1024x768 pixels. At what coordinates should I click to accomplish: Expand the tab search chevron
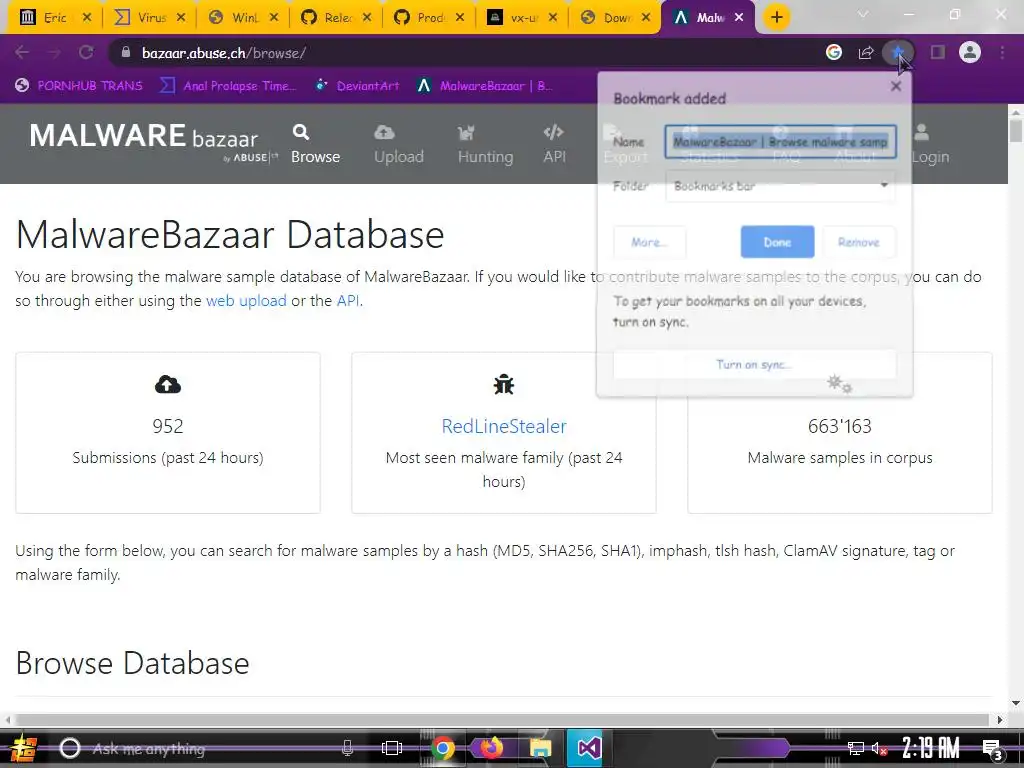(x=863, y=14)
